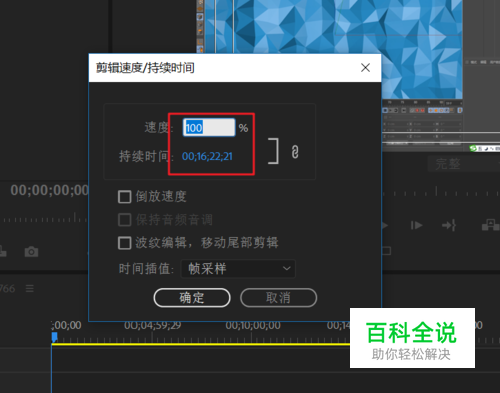Confirm the dialog with the 确定 button
This screenshot has height=393, width=500.
[x=192, y=298]
